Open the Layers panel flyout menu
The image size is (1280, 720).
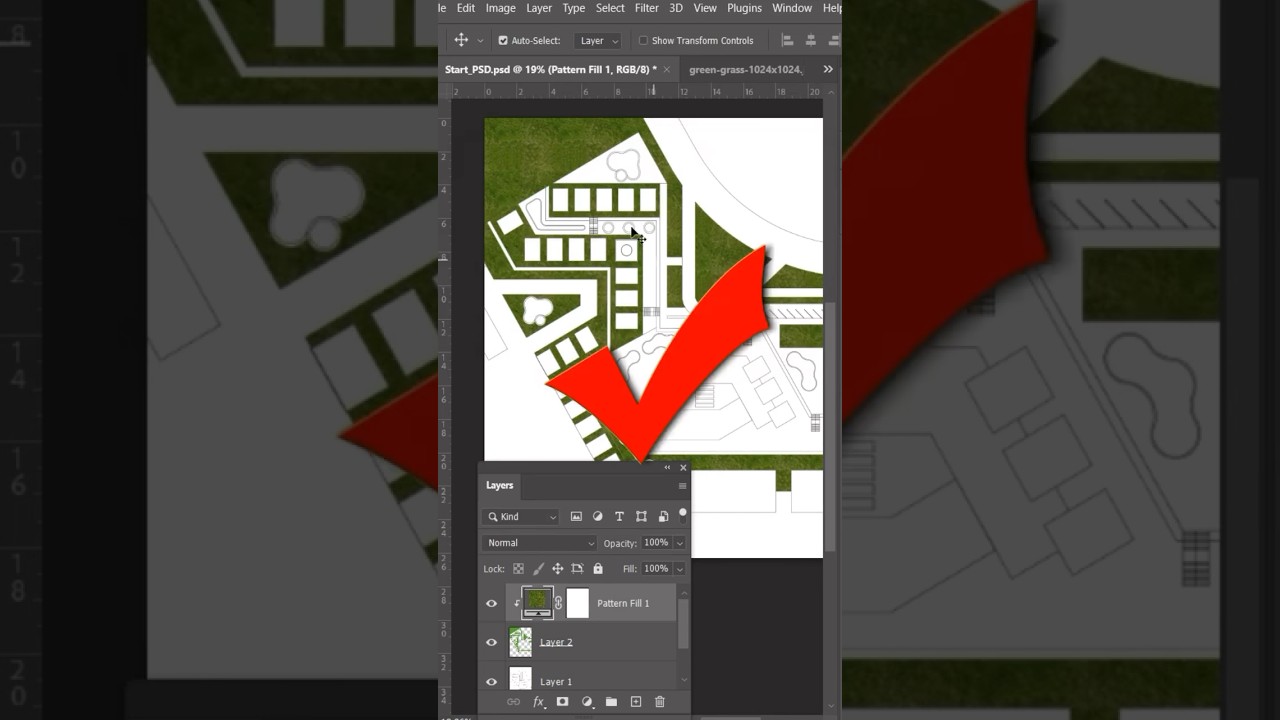682,486
